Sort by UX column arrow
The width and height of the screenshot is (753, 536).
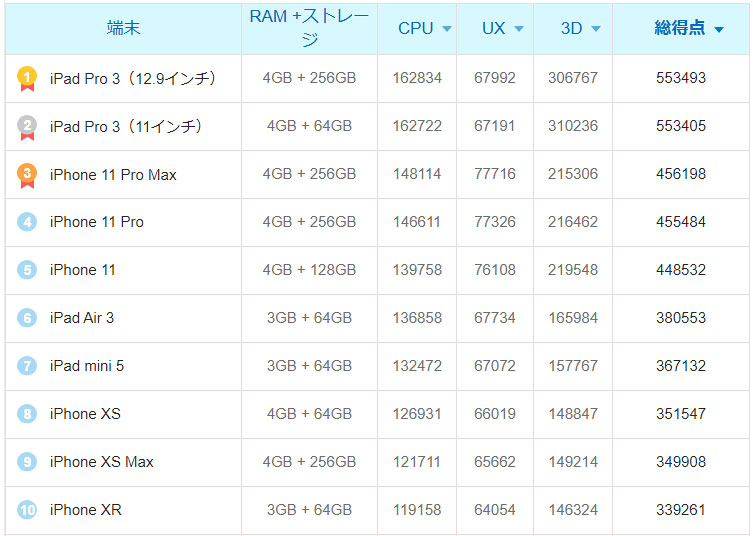(x=519, y=29)
